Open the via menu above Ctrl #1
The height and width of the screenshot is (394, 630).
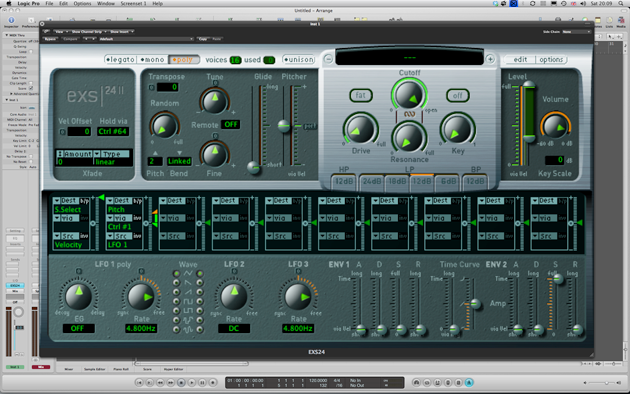pyautogui.click(x=119, y=218)
